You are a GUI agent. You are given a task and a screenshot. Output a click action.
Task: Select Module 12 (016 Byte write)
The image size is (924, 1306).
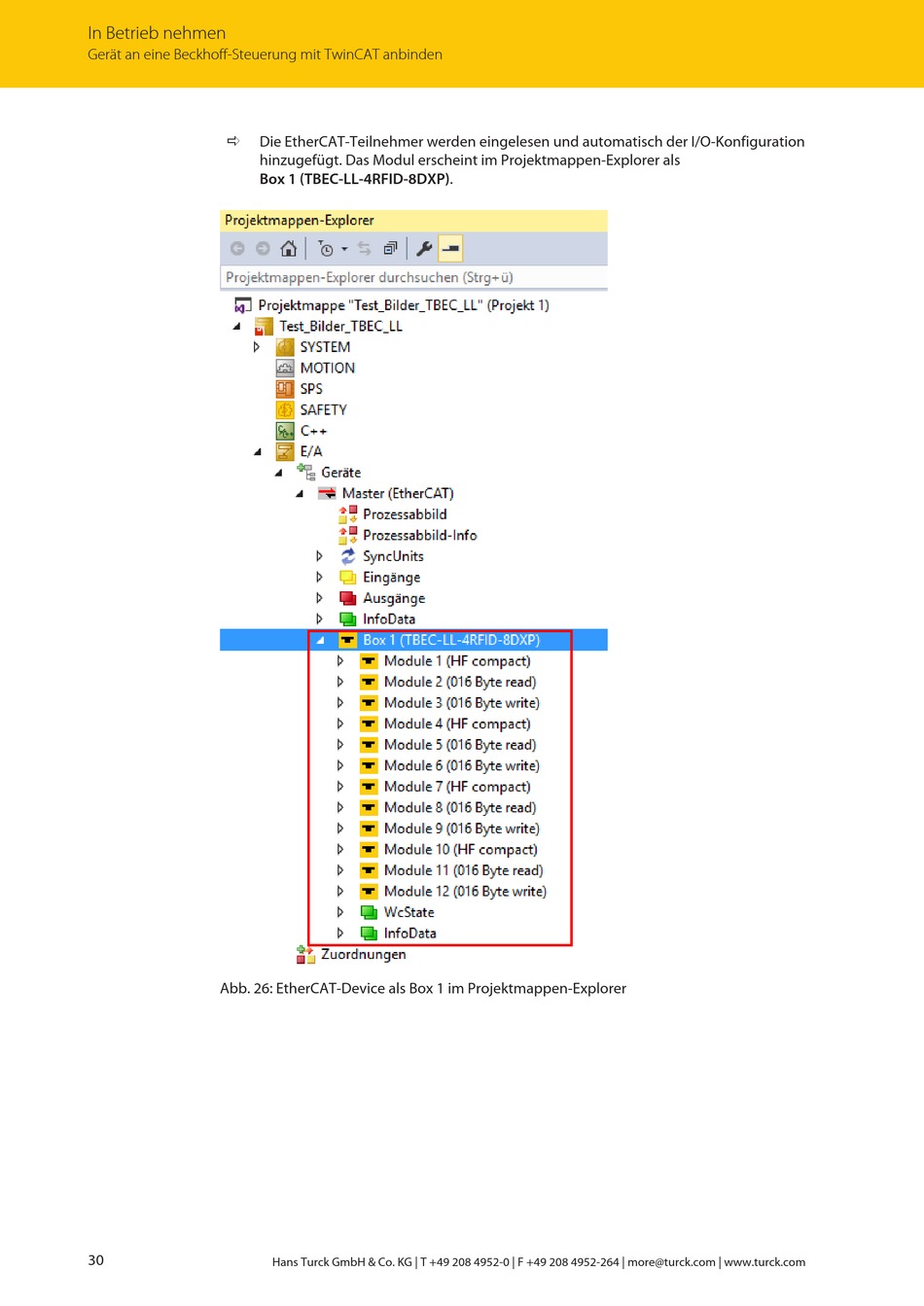point(466,892)
